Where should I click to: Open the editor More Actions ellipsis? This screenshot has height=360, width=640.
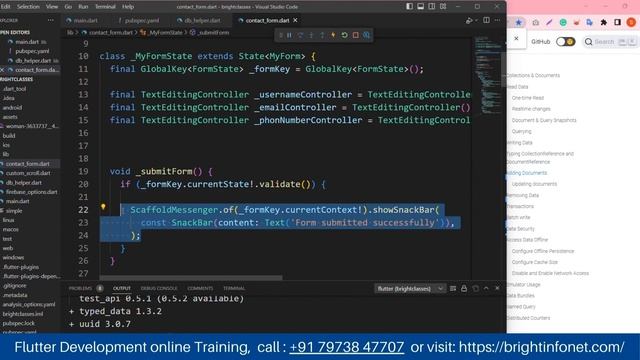point(497,20)
